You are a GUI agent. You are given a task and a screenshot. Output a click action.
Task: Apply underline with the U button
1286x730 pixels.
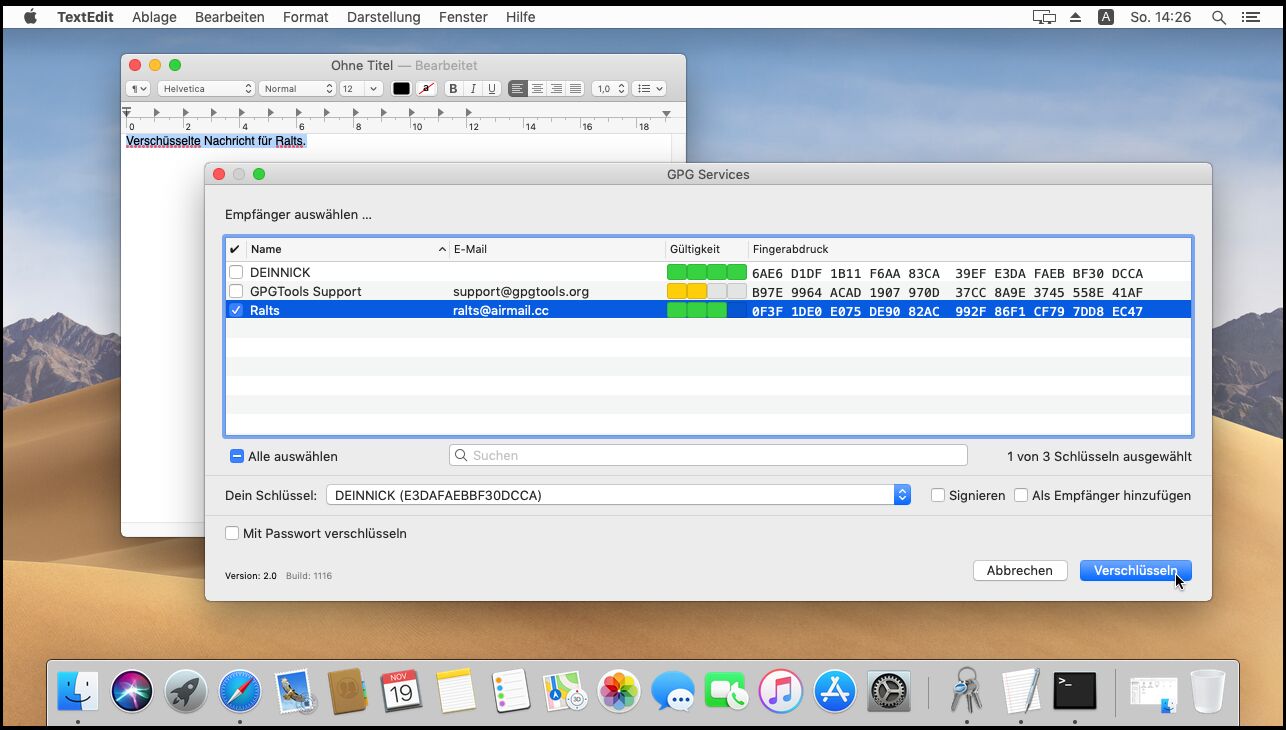pos(492,89)
